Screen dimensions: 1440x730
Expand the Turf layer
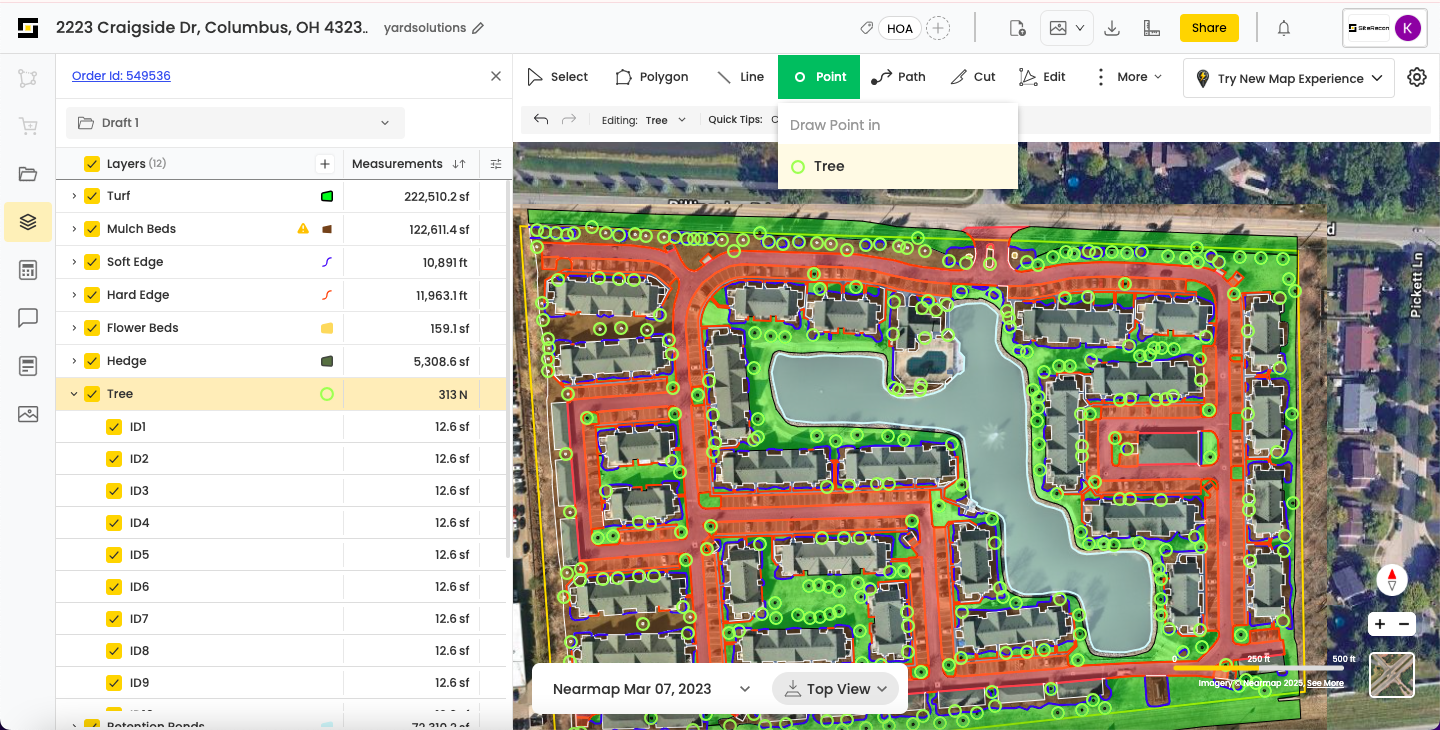point(74,196)
